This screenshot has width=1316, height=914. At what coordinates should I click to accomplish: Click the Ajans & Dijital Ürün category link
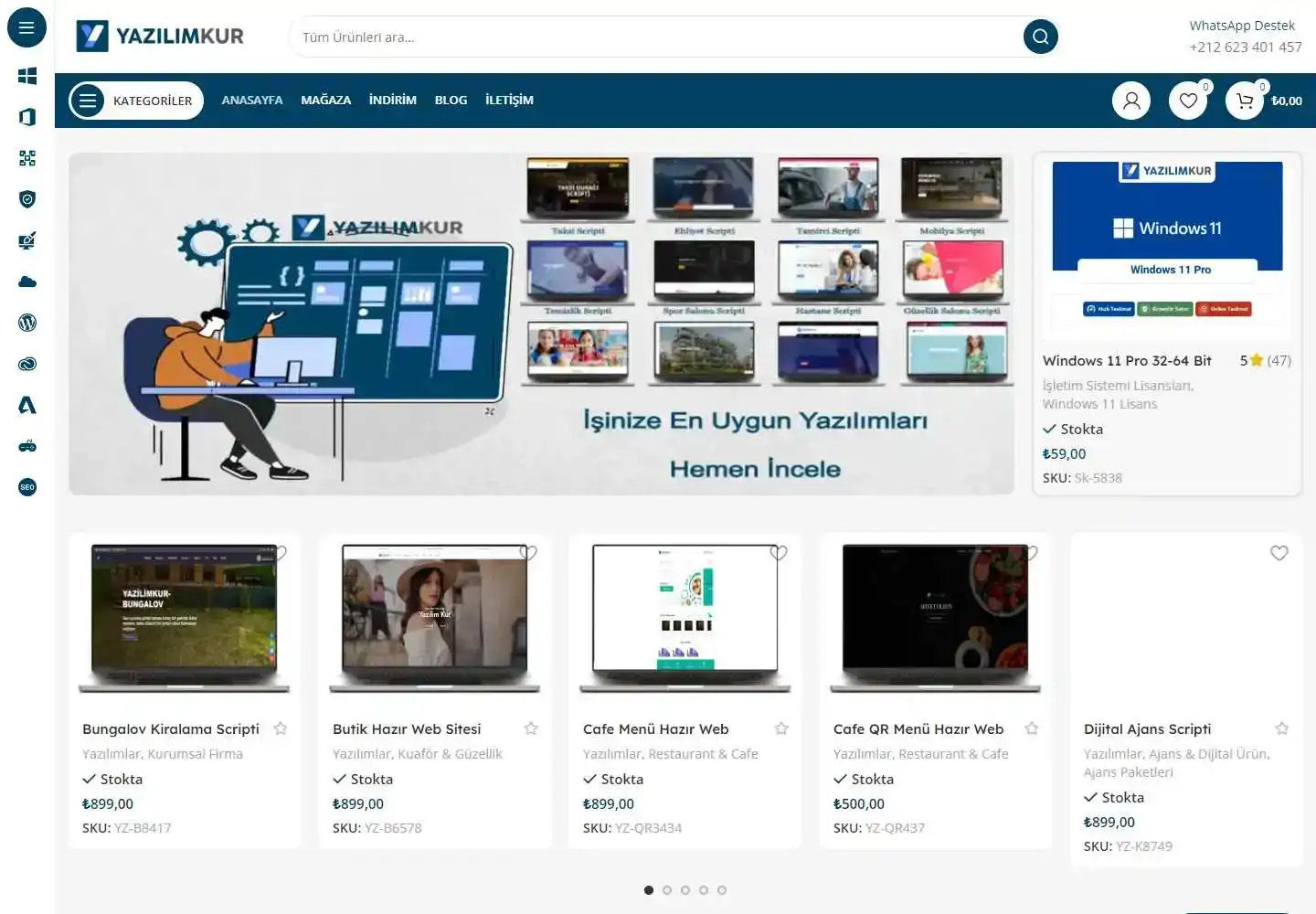1208,754
